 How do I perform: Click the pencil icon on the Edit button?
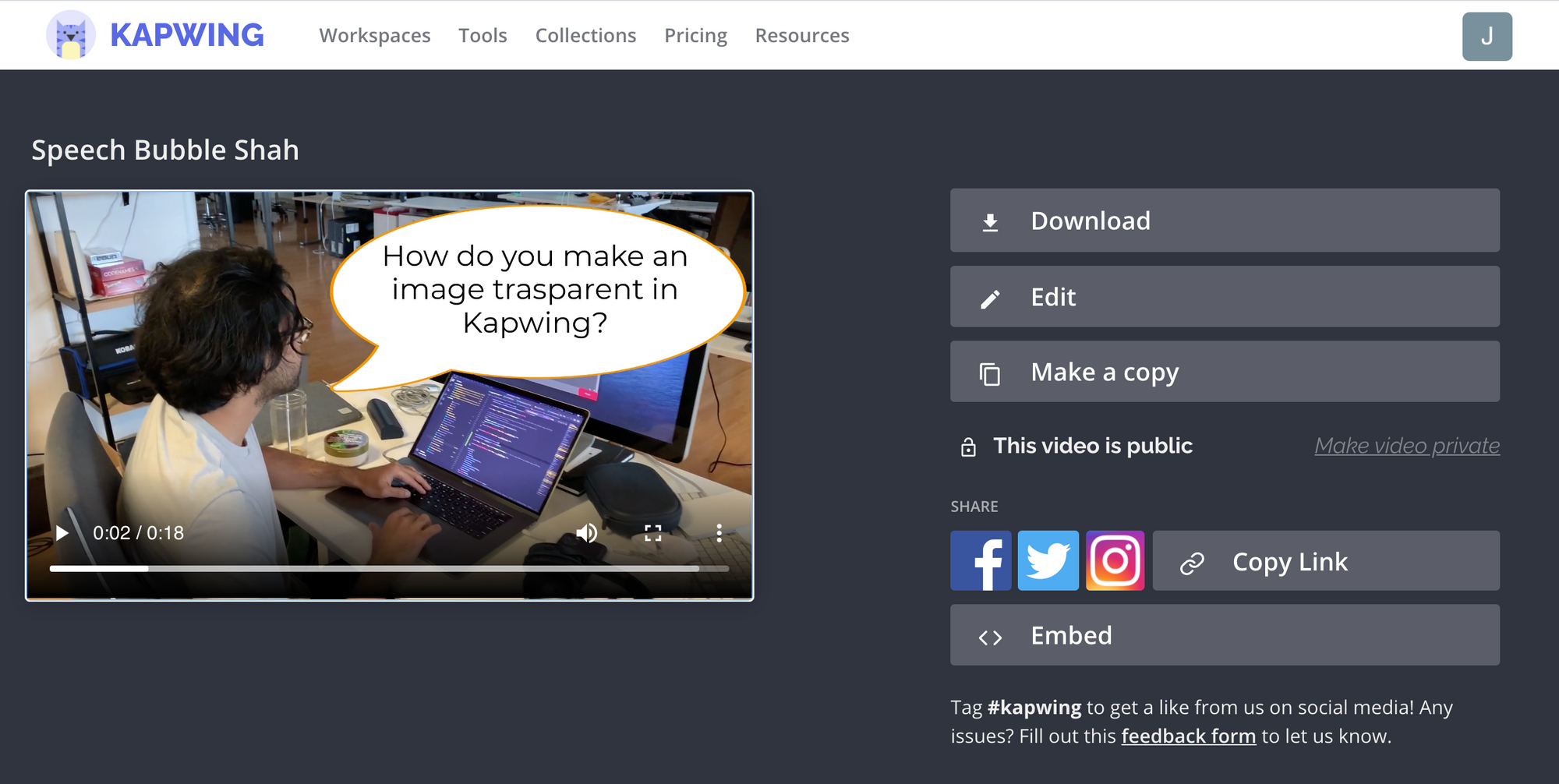click(x=991, y=296)
